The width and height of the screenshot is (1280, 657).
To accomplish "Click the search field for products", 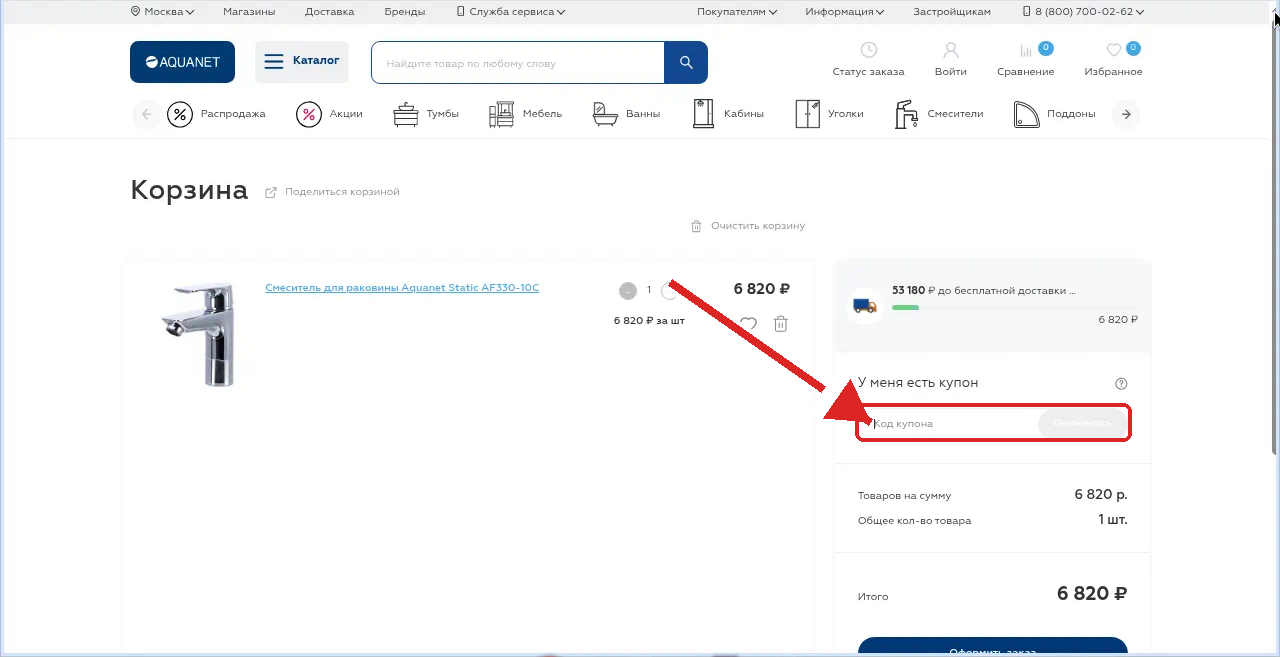I will point(518,63).
